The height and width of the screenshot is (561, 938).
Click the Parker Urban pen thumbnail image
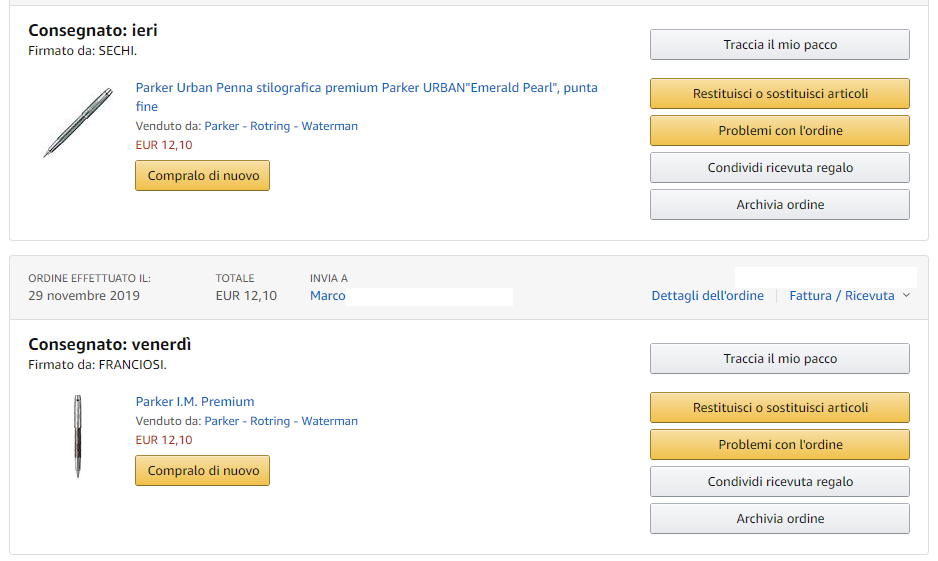78,122
